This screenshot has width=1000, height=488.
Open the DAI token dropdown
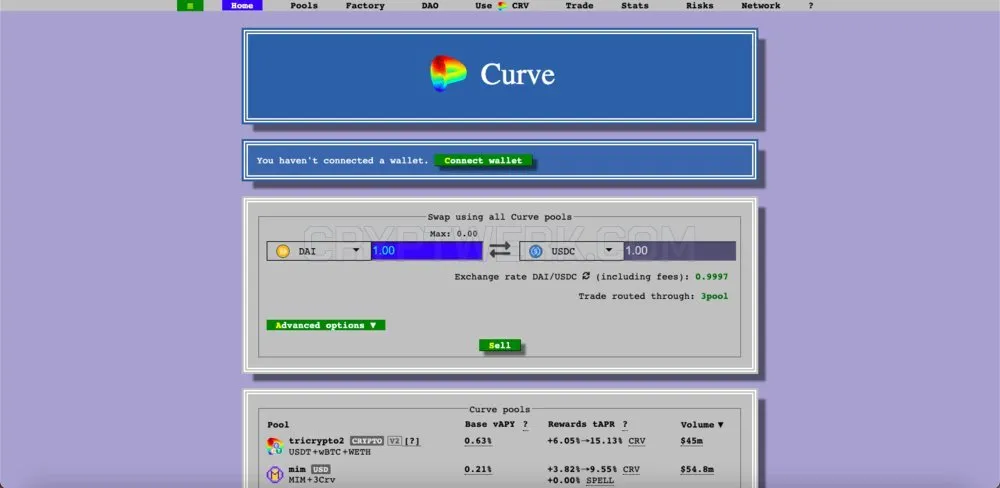319,251
